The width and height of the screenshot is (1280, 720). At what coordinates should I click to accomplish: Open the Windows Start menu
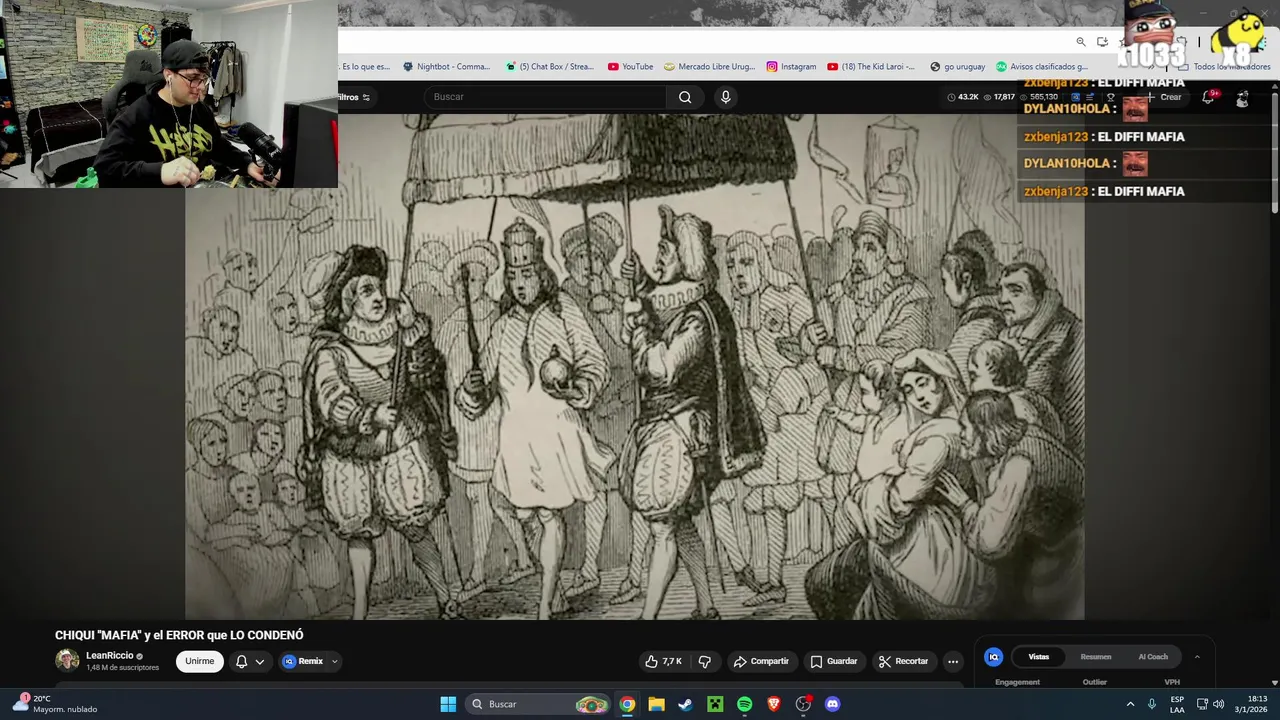(448, 704)
